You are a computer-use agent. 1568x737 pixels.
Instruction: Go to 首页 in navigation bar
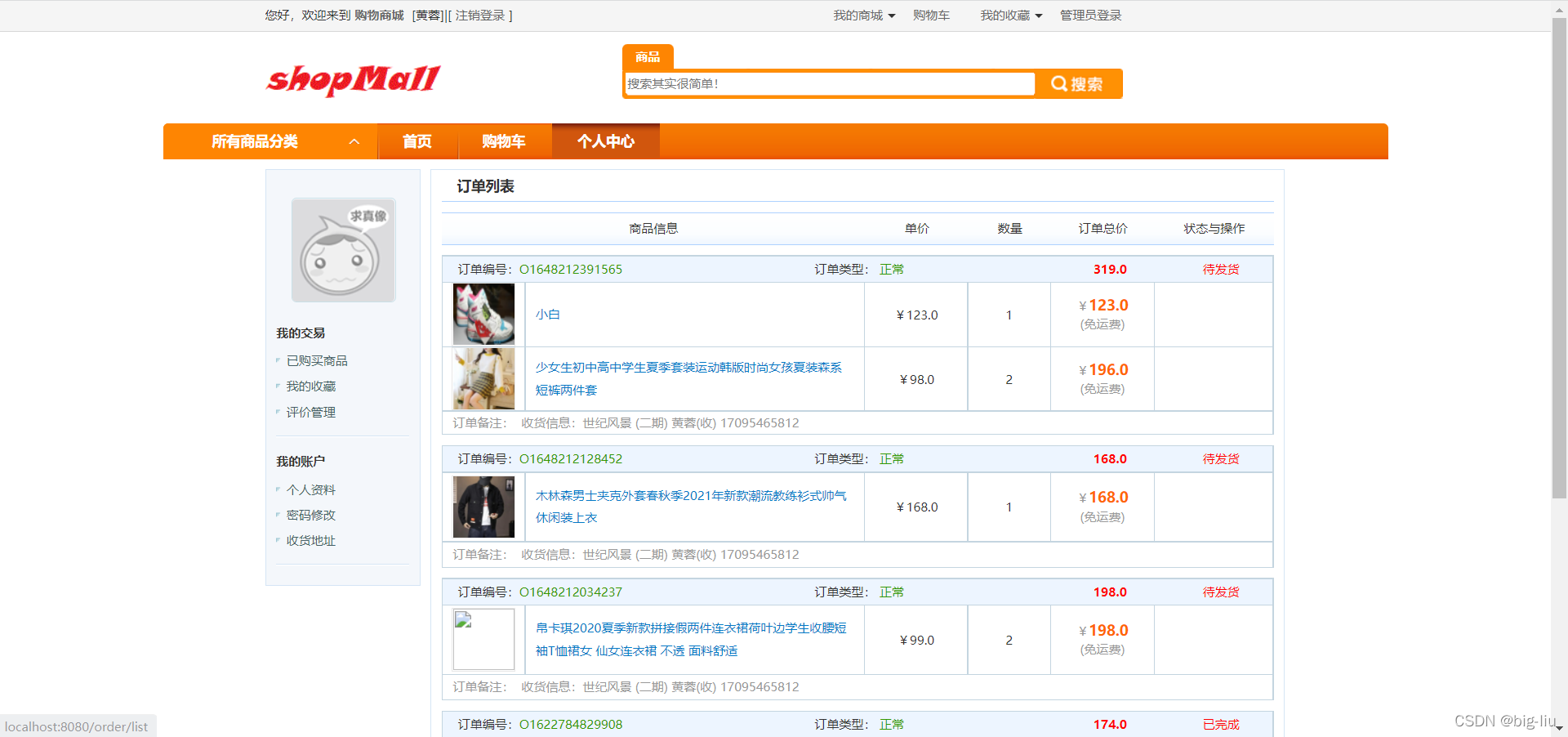pos(417,141)
